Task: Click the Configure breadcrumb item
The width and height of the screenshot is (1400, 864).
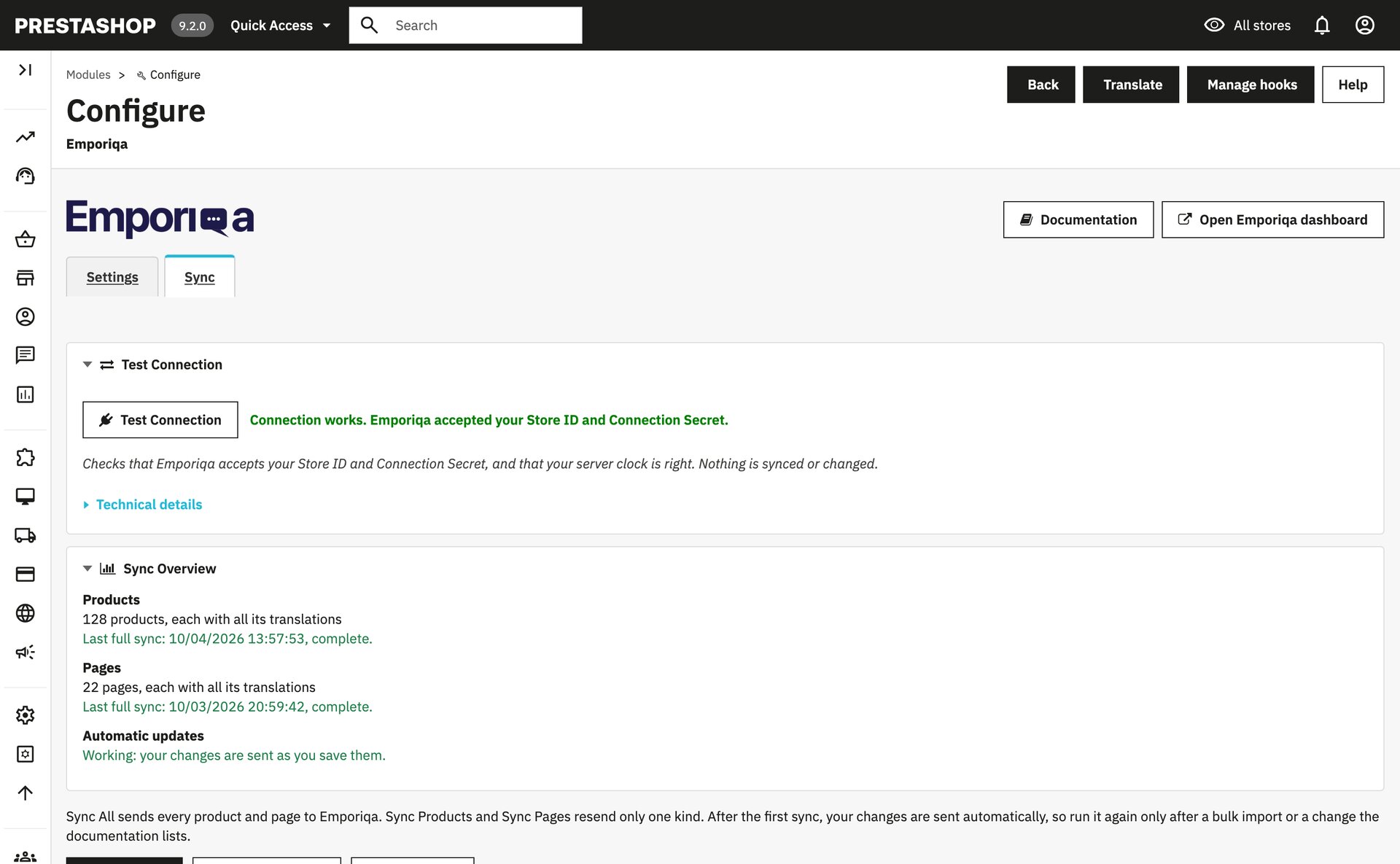Action: (x=168, y=74)
